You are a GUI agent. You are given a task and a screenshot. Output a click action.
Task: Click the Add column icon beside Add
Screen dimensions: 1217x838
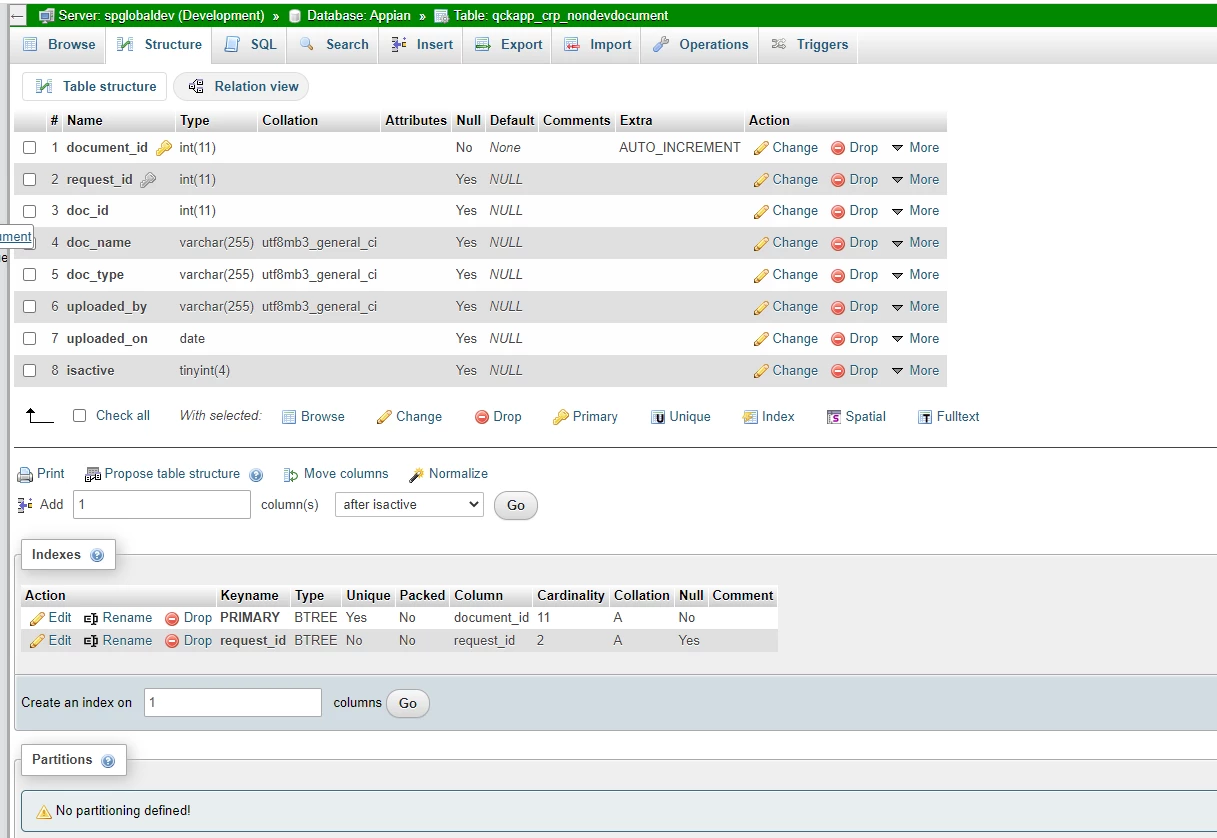[x=25, y=505]
